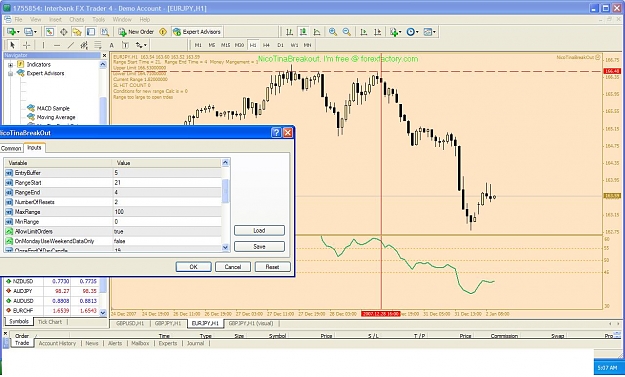Click the Cancel button
The width and height of the screenshot is (625, 377).
[x=233, y=267]
